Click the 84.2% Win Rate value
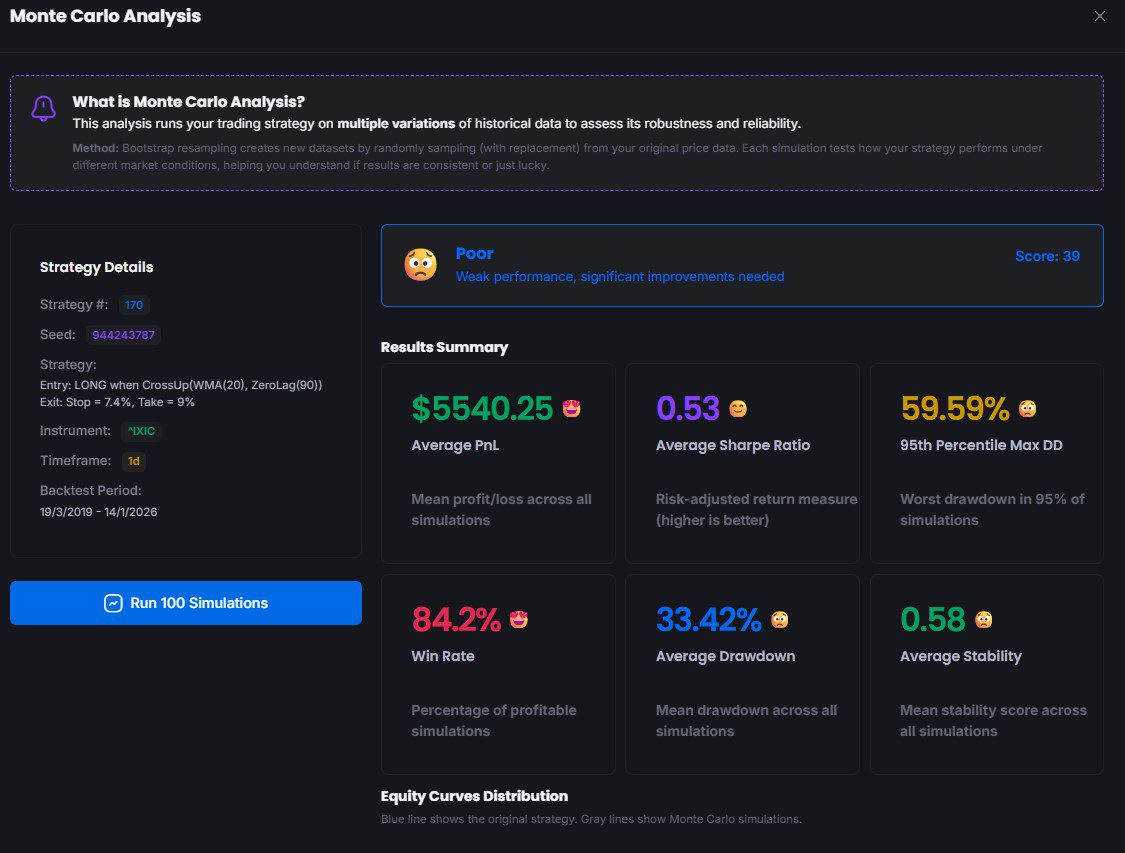1125x853 pixels. coord(456,620)
